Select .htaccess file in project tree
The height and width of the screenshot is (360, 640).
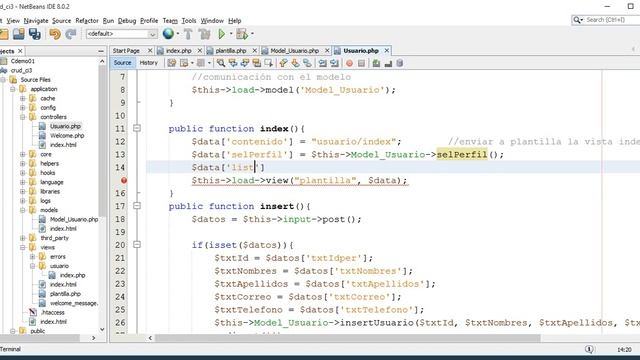click(53, 312)
